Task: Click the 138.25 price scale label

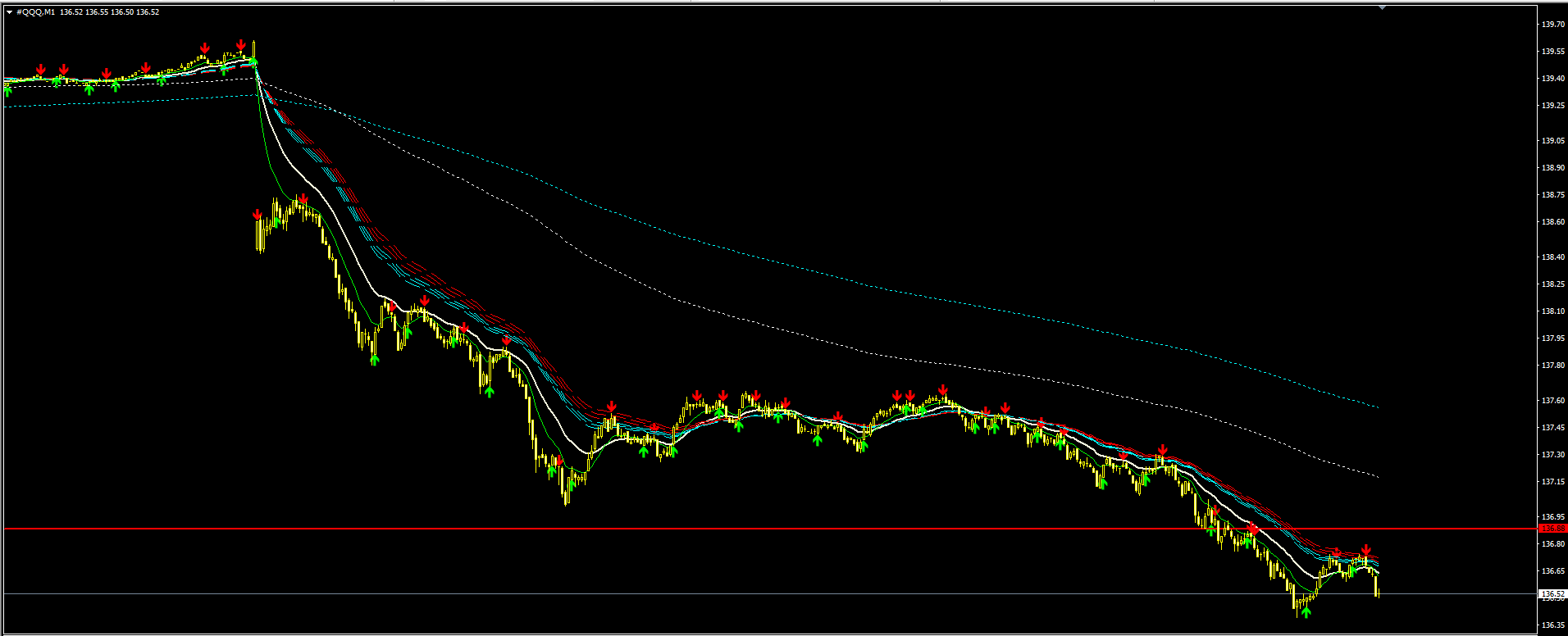Action: (x=1552, y=284)
